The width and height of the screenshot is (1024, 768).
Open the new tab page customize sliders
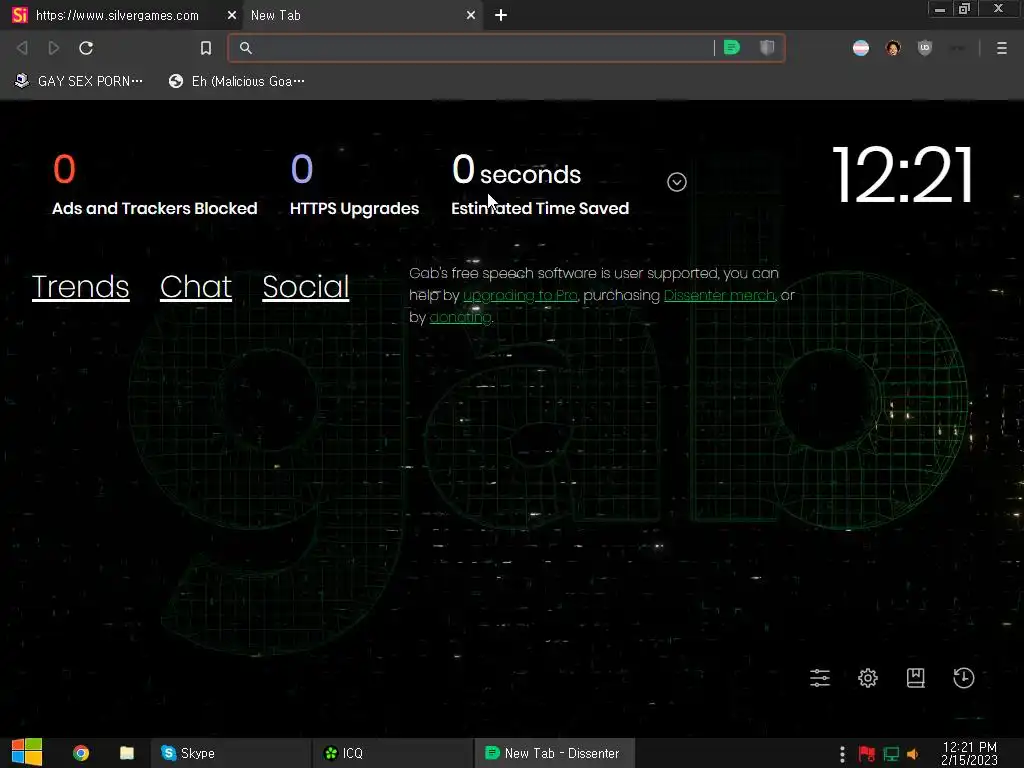(820, 678)
